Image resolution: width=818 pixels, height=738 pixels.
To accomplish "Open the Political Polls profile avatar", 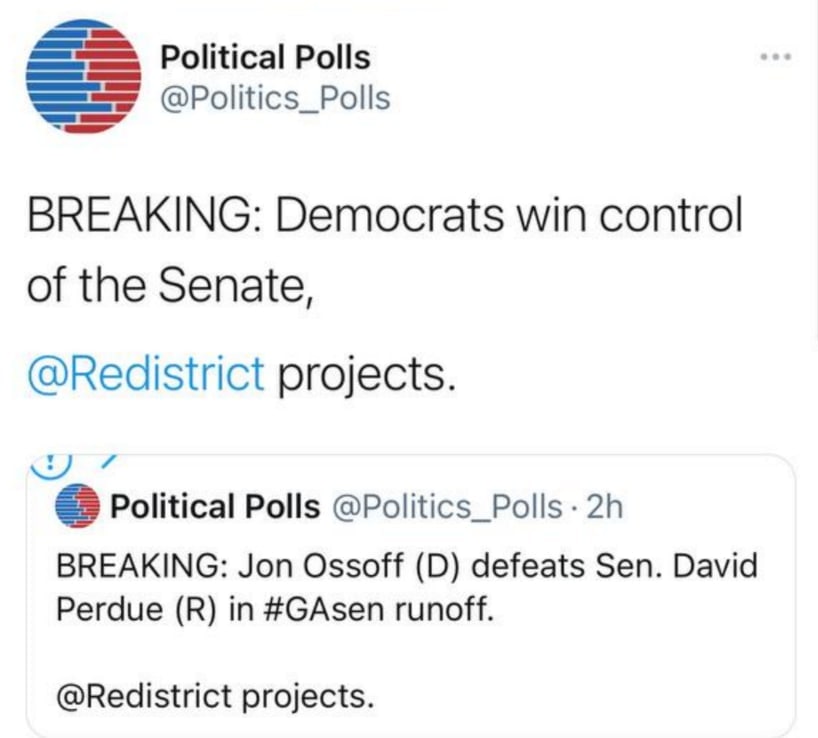I will coord(83,76).
